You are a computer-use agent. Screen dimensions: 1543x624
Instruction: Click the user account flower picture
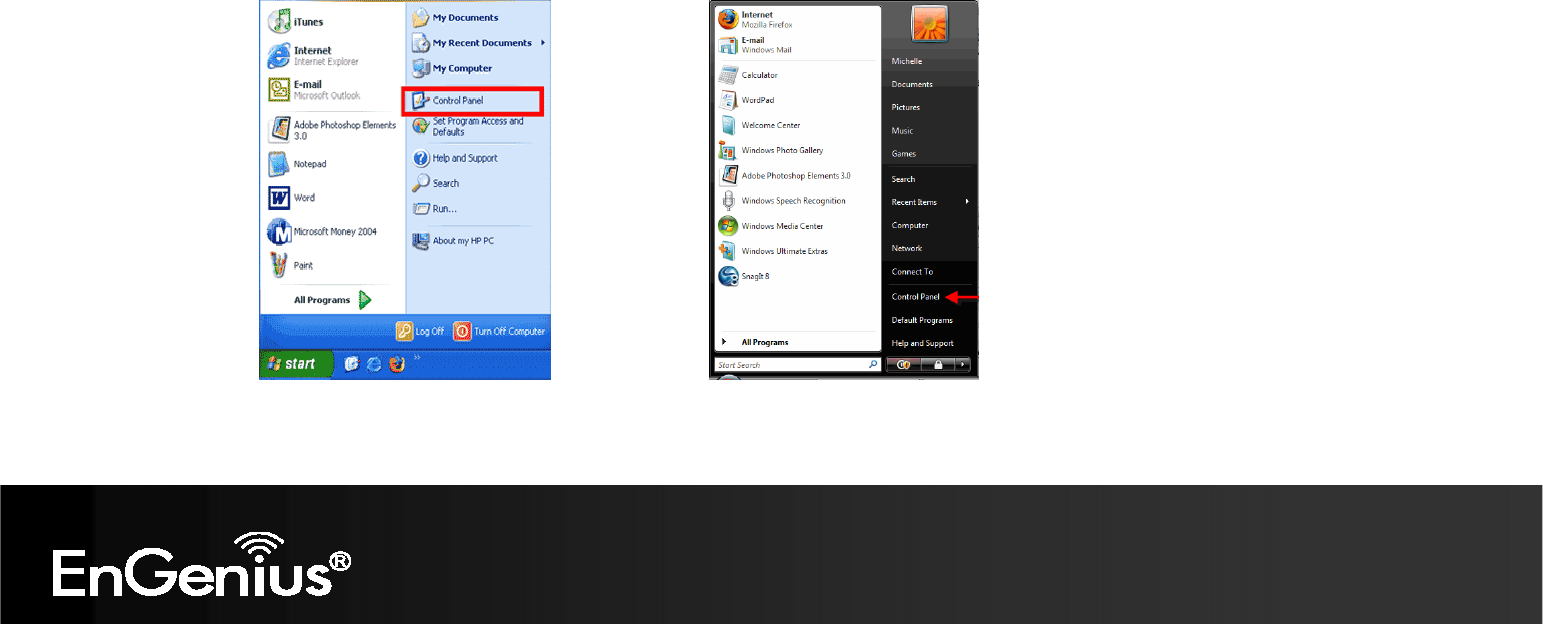(x=930, y=23)
